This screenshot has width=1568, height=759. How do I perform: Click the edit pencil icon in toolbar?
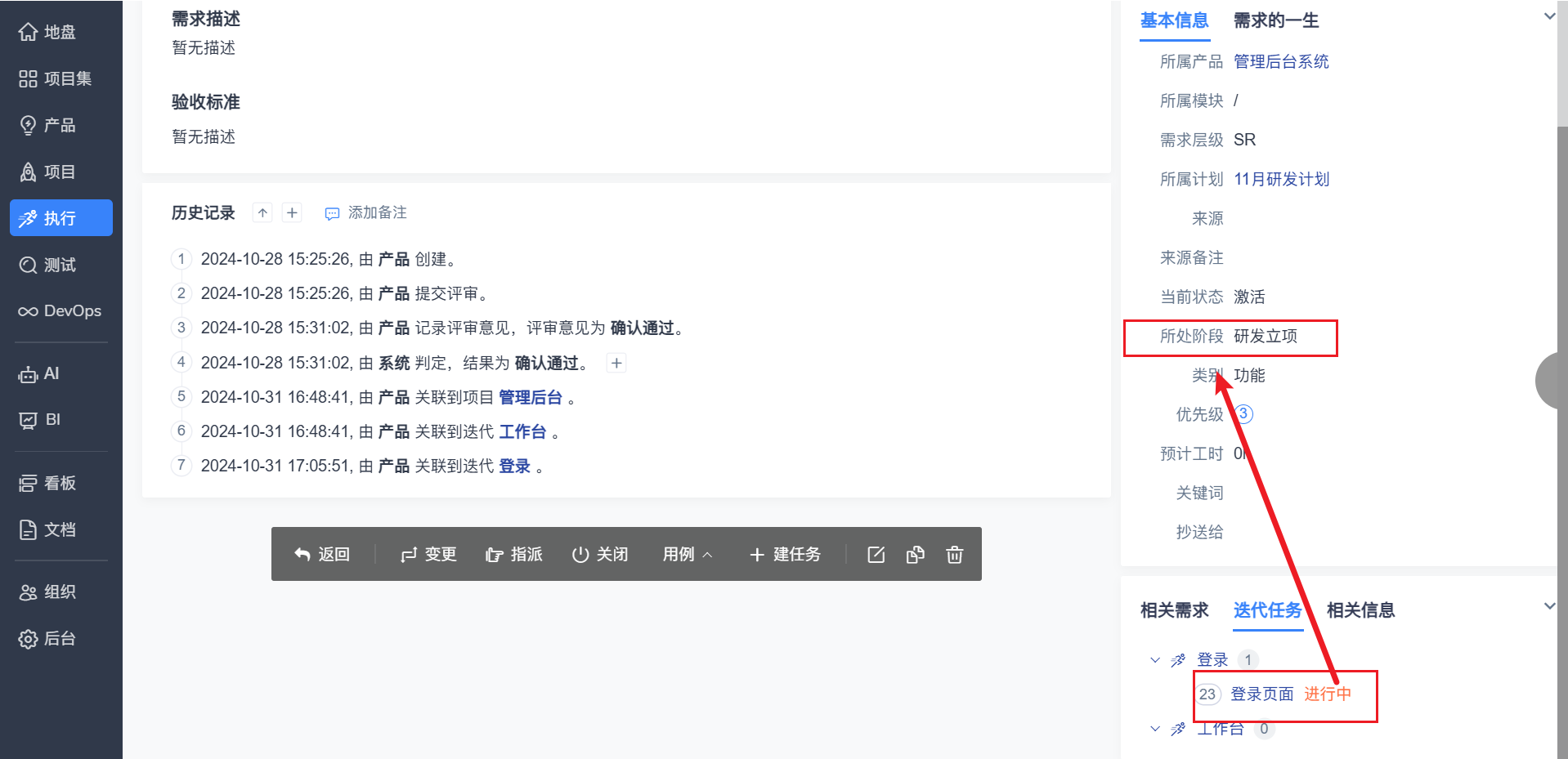click(x=876, y=555)
